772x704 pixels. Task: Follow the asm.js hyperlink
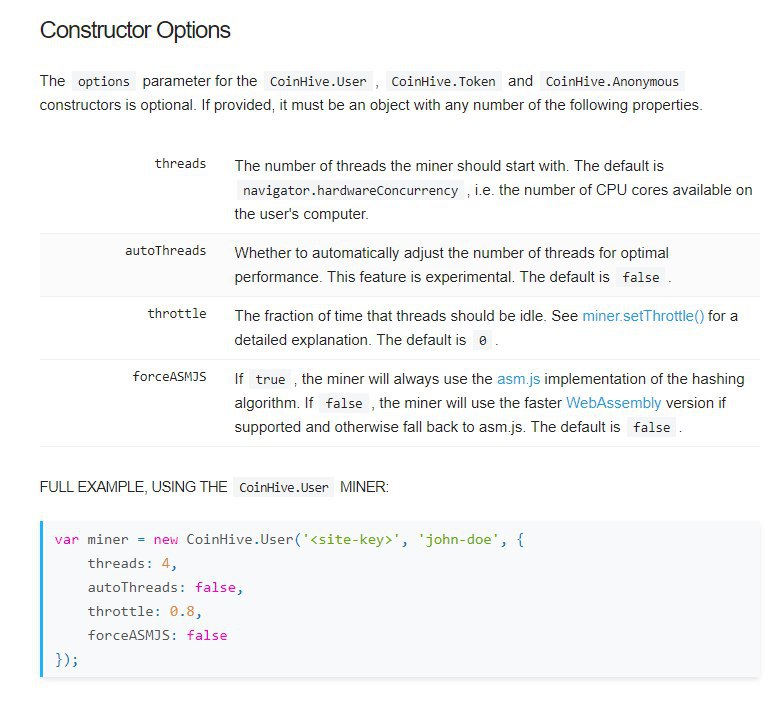tap(518, 379)
